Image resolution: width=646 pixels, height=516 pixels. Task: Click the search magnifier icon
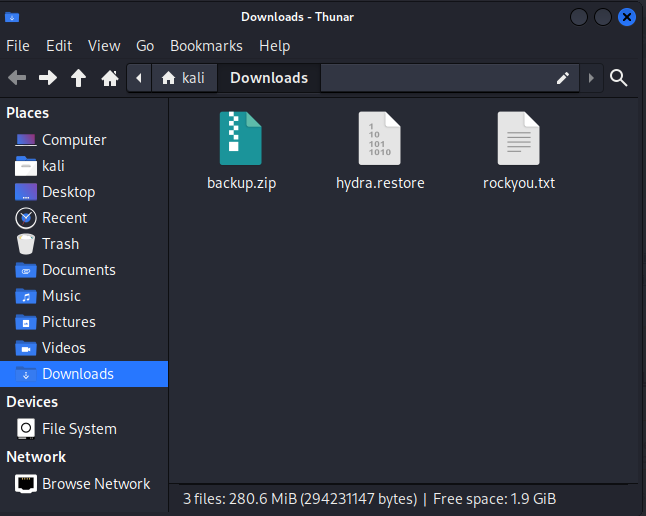click(x=618, y=77)
